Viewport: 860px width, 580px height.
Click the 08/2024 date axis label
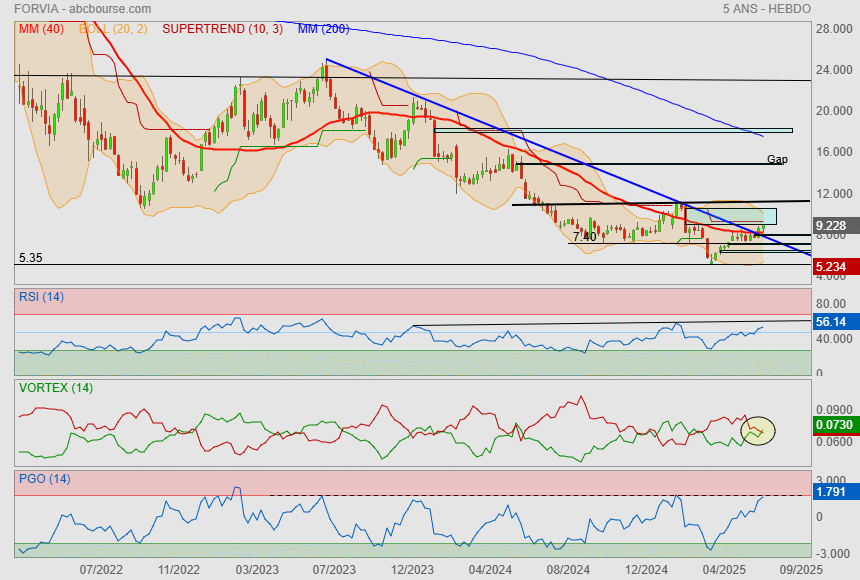pyautogui.click(x=568, y=570)
